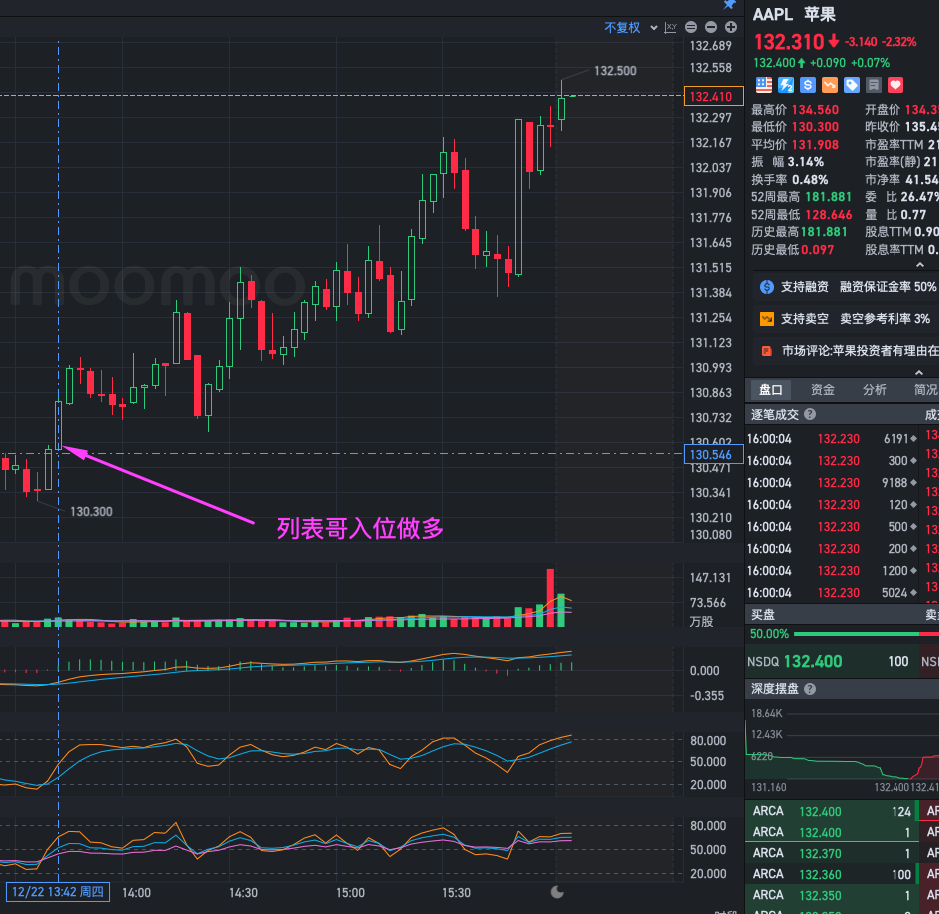Click the 130.546 crosshair price label
This screenshot has width=939, height=914.
click(x=713, y=455)
